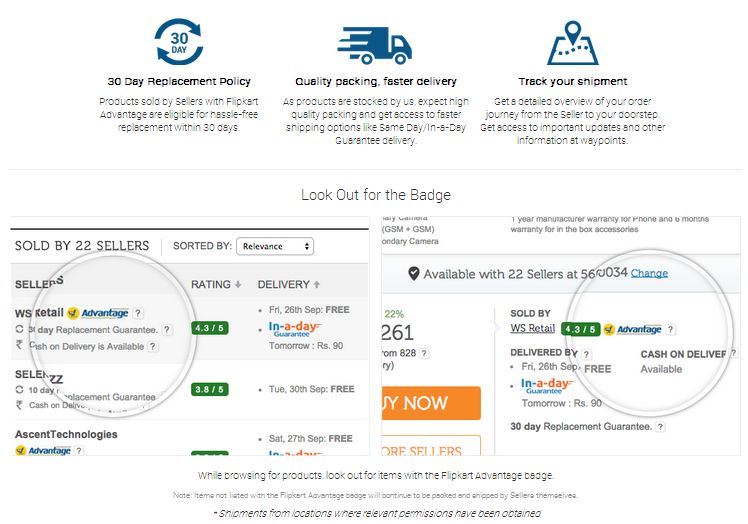This screenshot has width=748, height=524.
Task: Click the help icon next to AscentTechnologies Advantage badge
Action: [x=79, y=451]
